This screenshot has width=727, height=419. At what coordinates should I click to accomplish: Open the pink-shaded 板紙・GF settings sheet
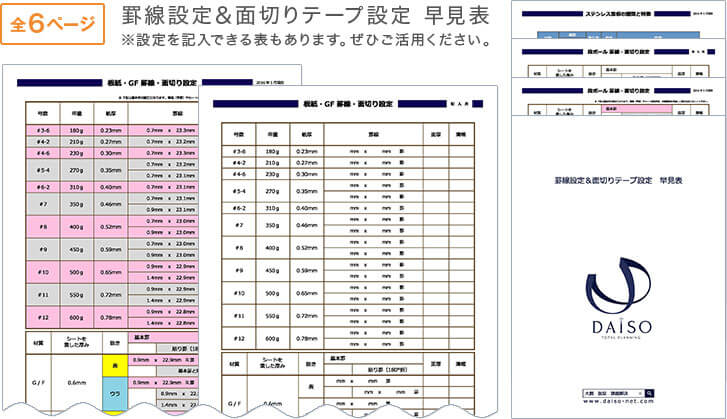102,241
